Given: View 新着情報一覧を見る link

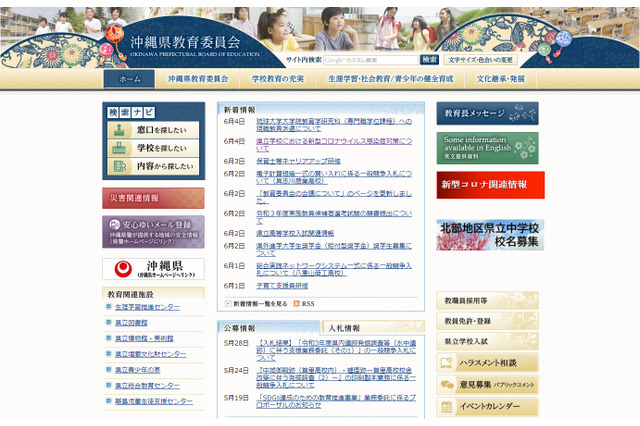Looking at the screenshot, I should (260, 304).
